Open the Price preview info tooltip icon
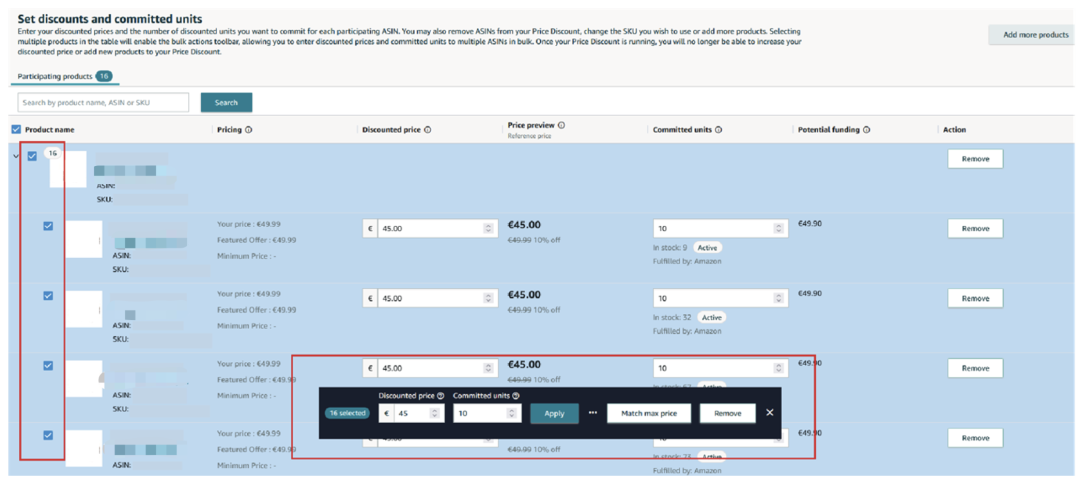1080x483 pixels. tap(561, 125)
